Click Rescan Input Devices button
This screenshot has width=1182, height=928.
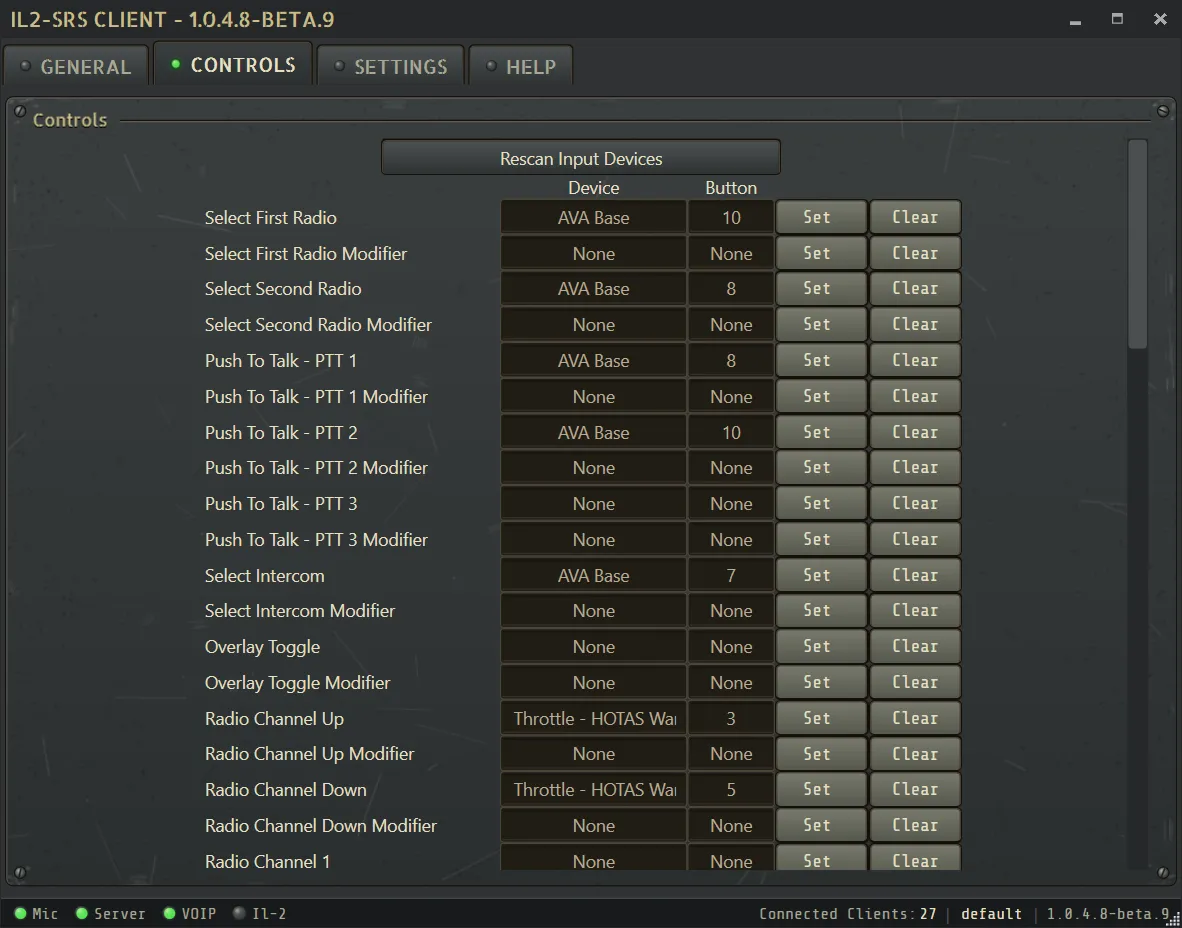[x=580, y=158]
